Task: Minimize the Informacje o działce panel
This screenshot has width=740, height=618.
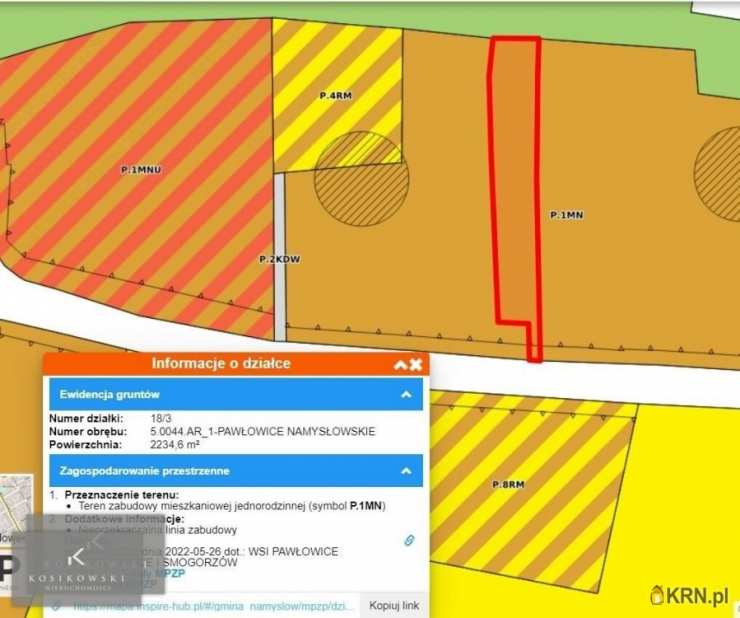Action: (x=401, y=364)
